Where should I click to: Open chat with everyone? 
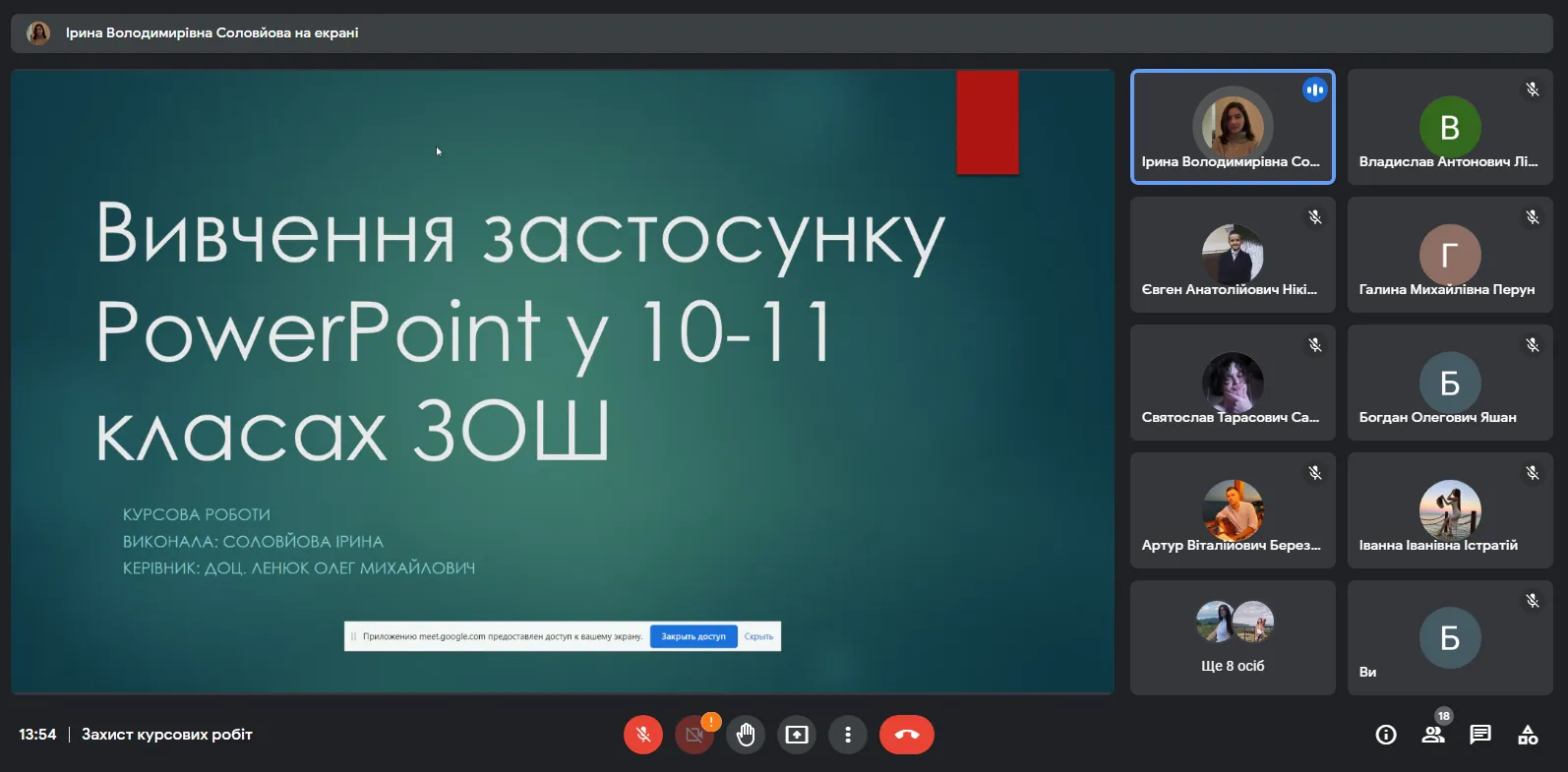[x=1480, y=735]
